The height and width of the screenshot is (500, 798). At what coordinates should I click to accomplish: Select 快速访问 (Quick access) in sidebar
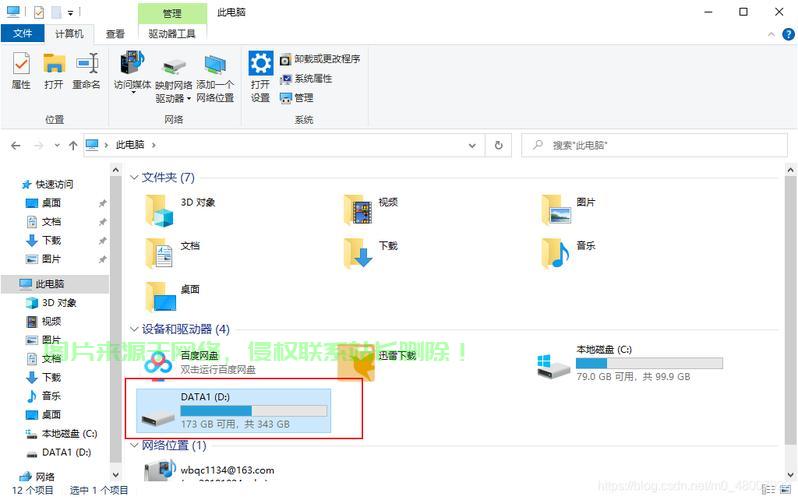coord(54,184)
